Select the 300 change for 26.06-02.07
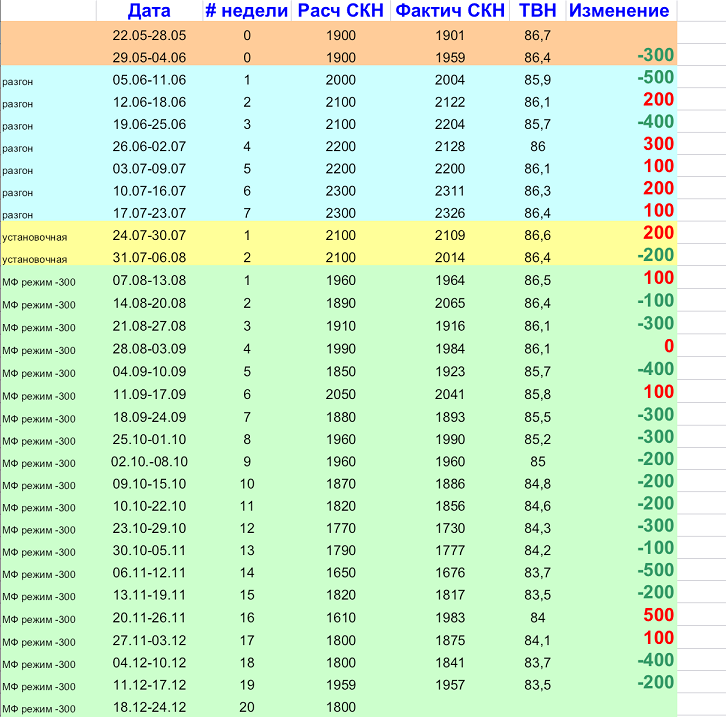 coord(658,144)
